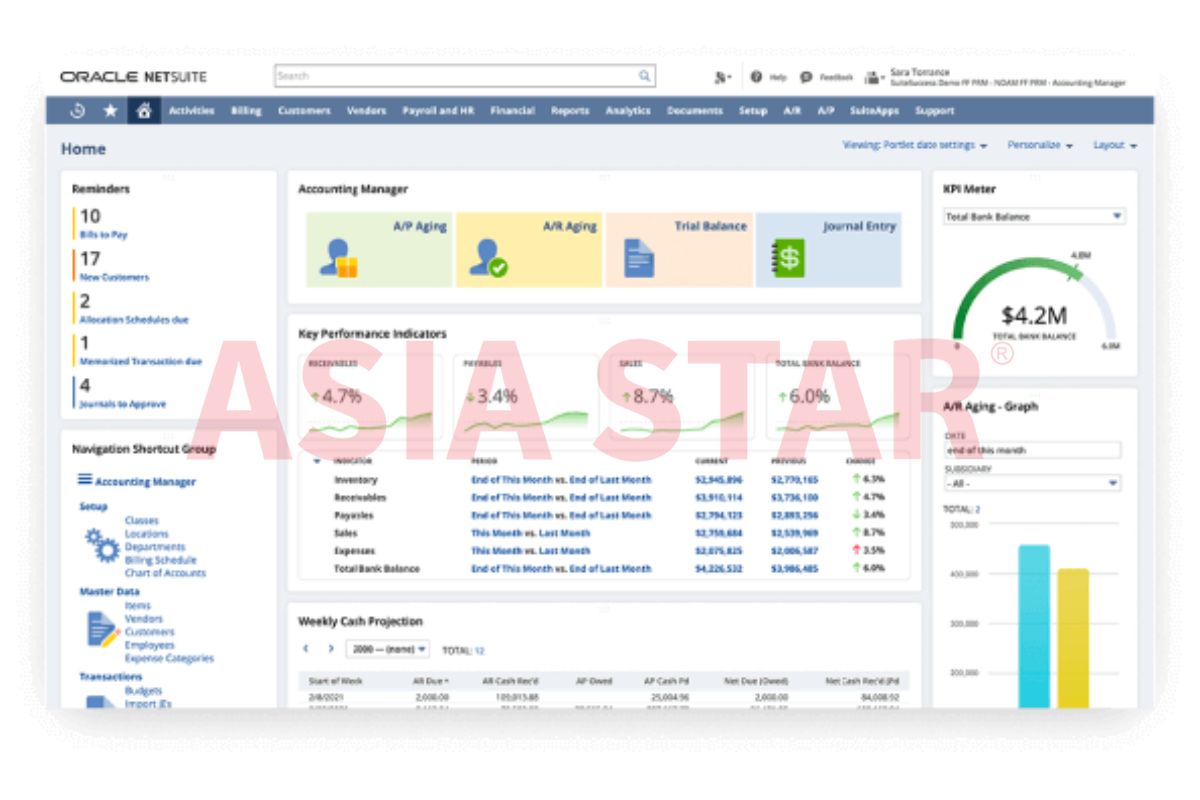The width and height of the screenshot is (1200, 800).
Task: Open the Shortcuts star icon
Action: [110, 111]
